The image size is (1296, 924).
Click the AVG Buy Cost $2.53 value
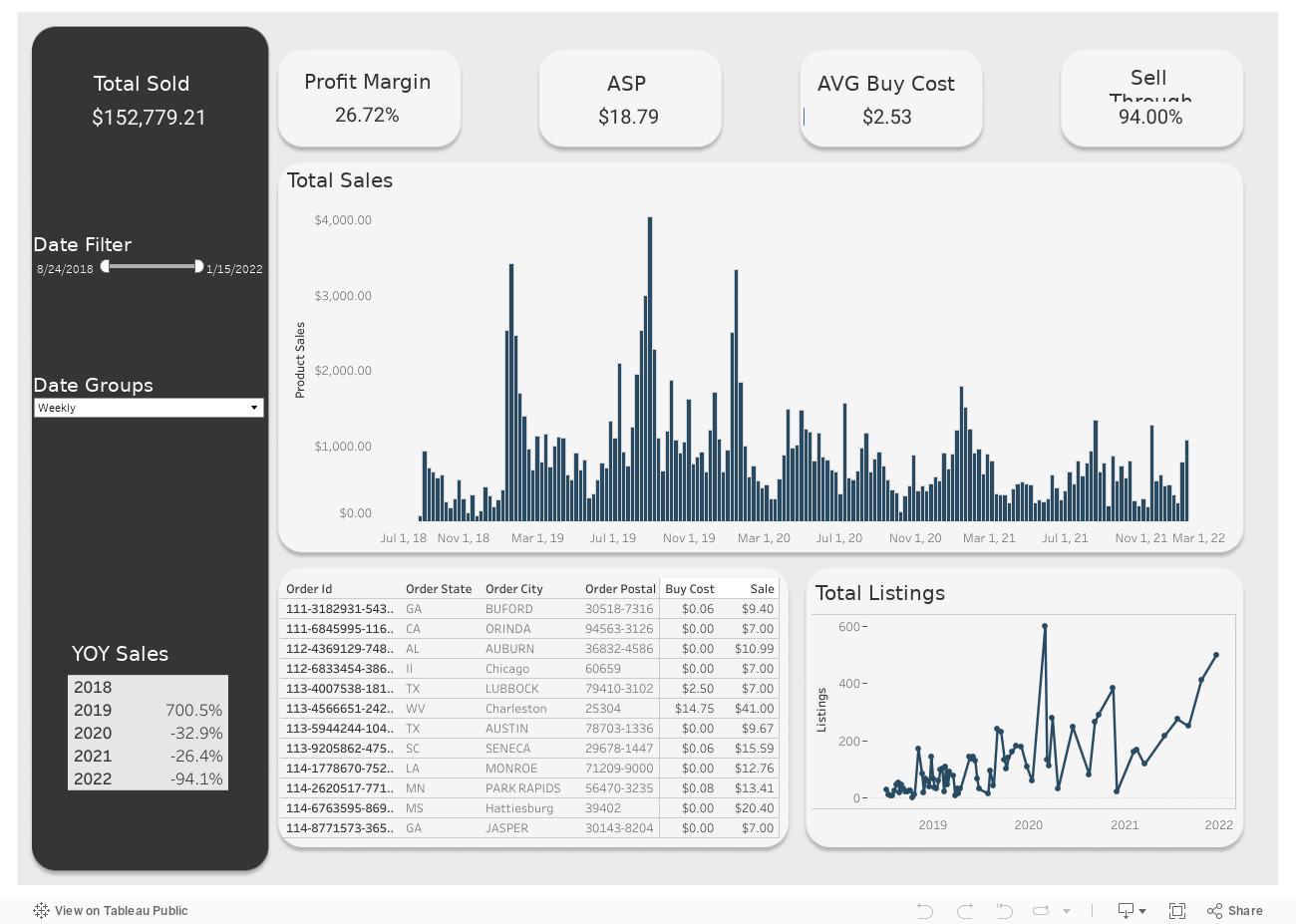(x=887, y=117)
